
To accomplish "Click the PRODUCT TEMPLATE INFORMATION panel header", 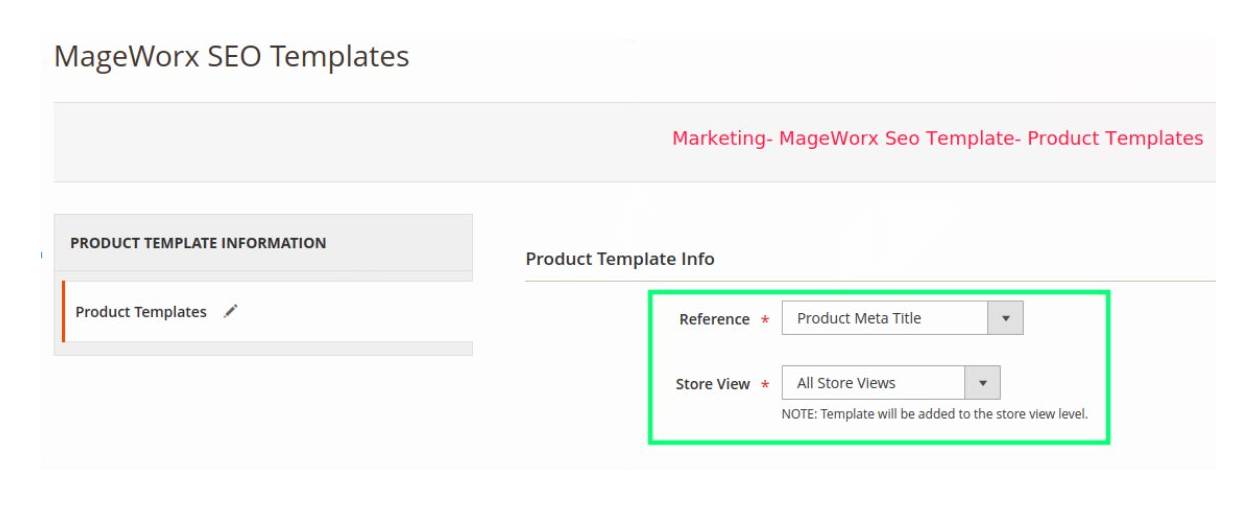I will (x=198, y=243).
